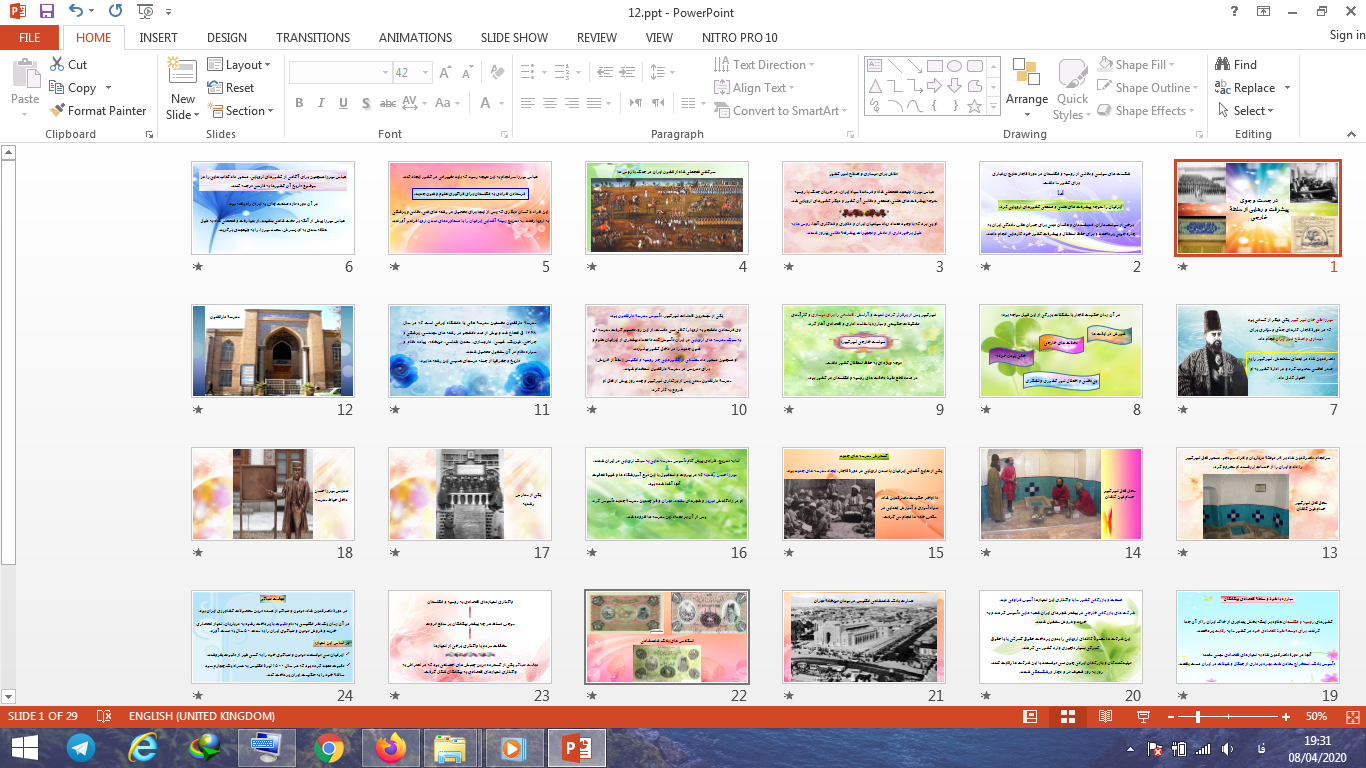This screenshot has height=768, width=1366.
Task: Click the Sign in link
Action: [x=1346, y=35]
